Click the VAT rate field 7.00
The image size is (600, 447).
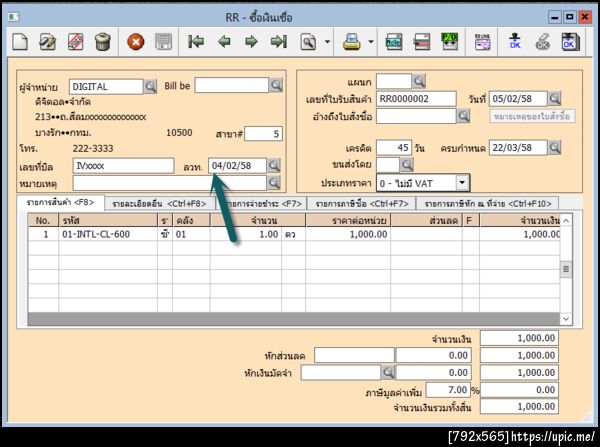448,390
